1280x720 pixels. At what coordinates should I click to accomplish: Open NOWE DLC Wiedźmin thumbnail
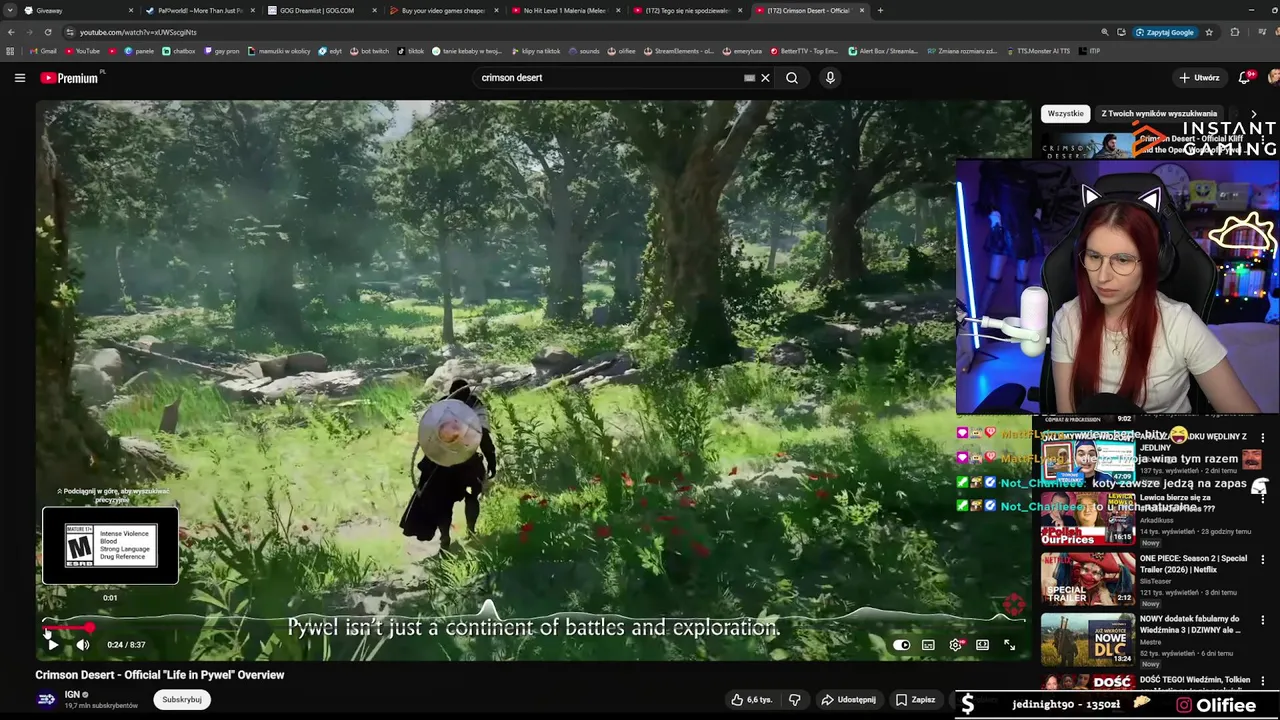1088,639
